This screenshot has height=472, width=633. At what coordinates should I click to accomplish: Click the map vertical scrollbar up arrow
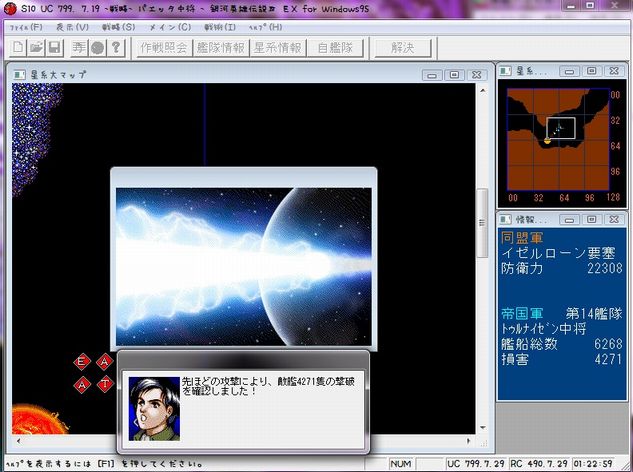coord(483,90)
